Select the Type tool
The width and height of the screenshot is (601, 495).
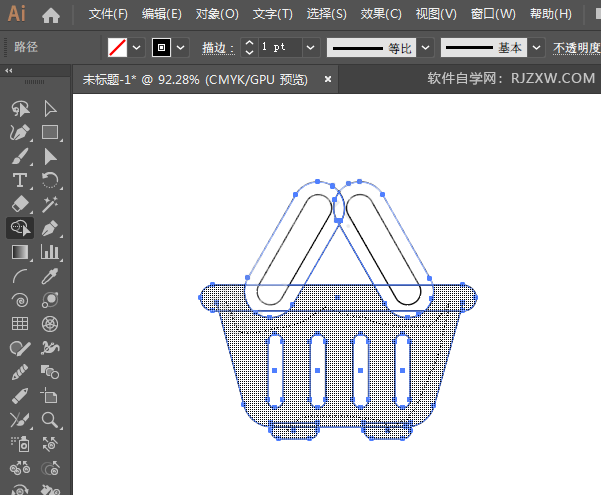click(19, 180)
